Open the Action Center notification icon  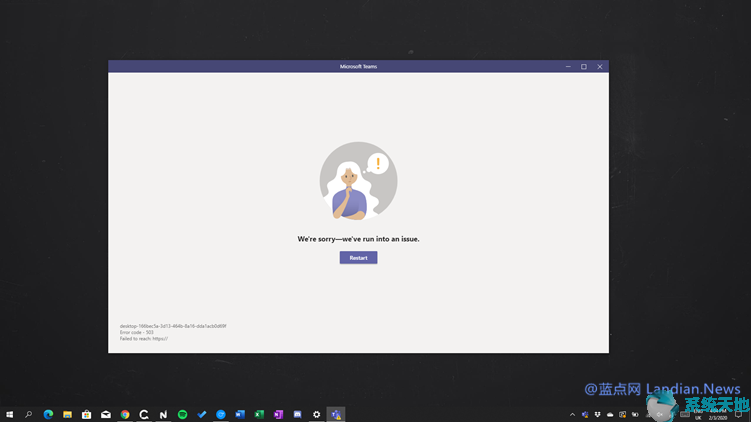pos(738,414)
